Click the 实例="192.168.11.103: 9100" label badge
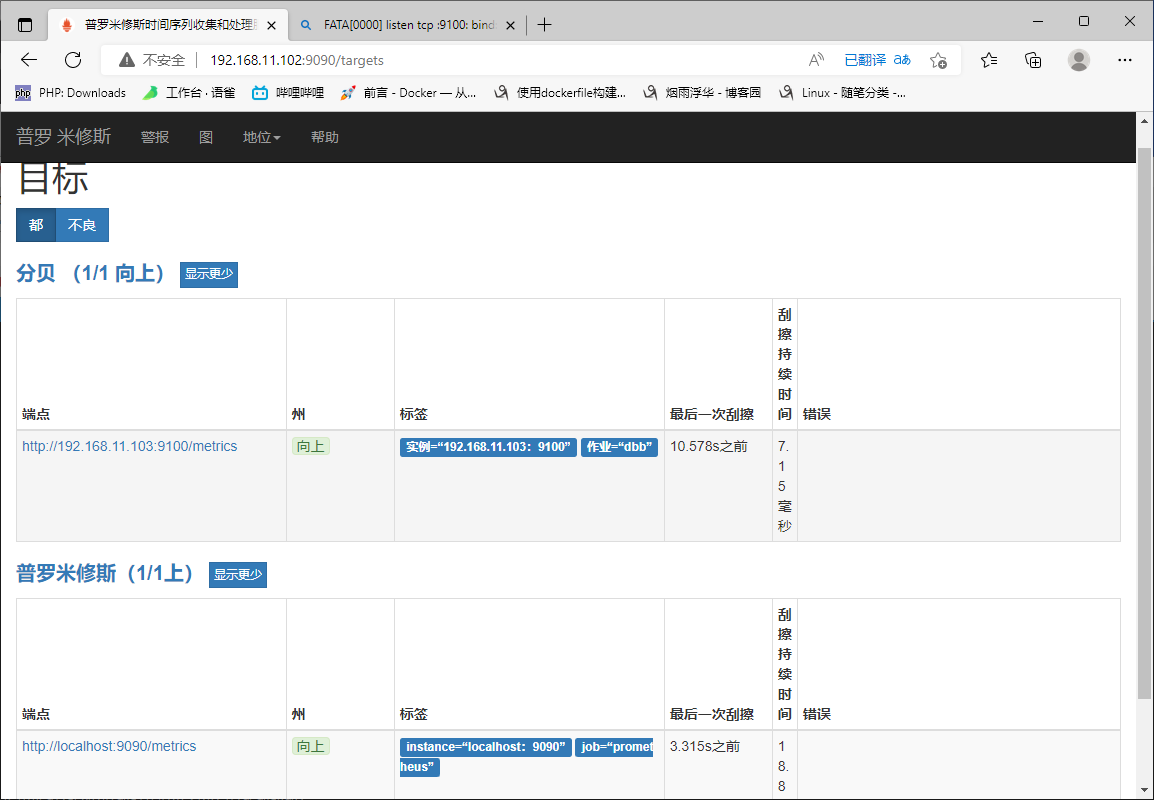 point(489,447)
